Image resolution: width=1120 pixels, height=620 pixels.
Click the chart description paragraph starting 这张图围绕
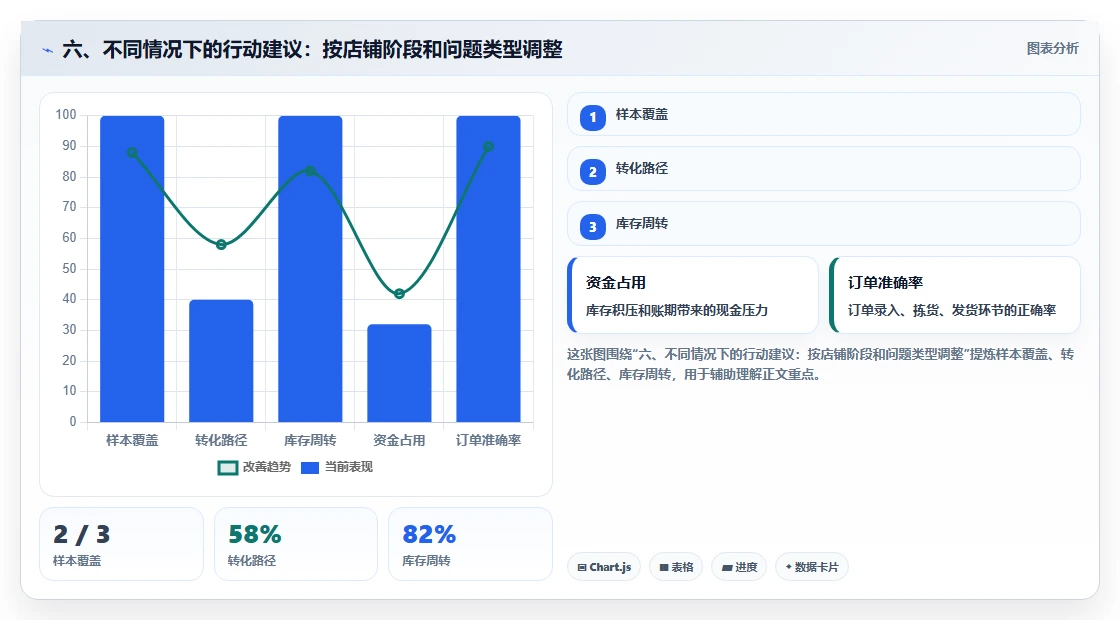pyautogui.click(x=821, y=364)
